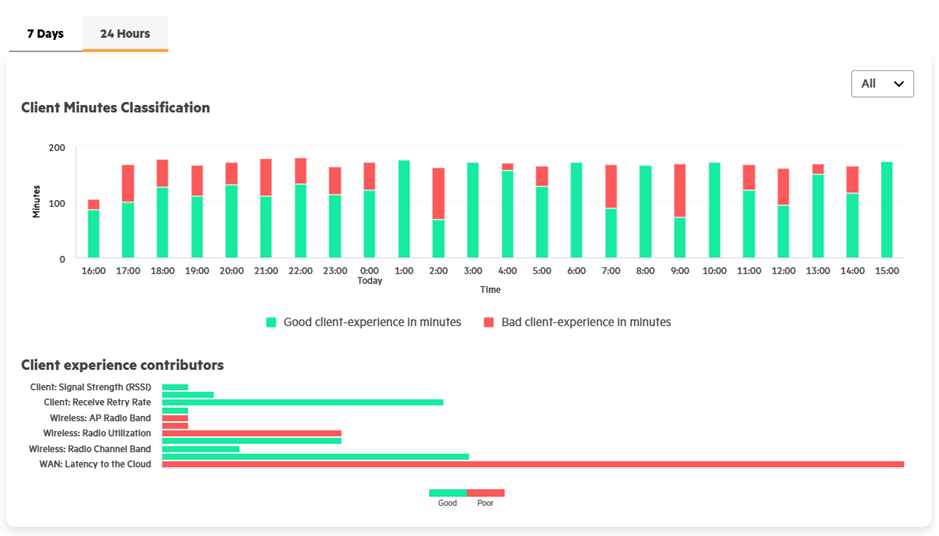
Task: Click the red Poor contributors legend bar
Action: tap(486, 493)
